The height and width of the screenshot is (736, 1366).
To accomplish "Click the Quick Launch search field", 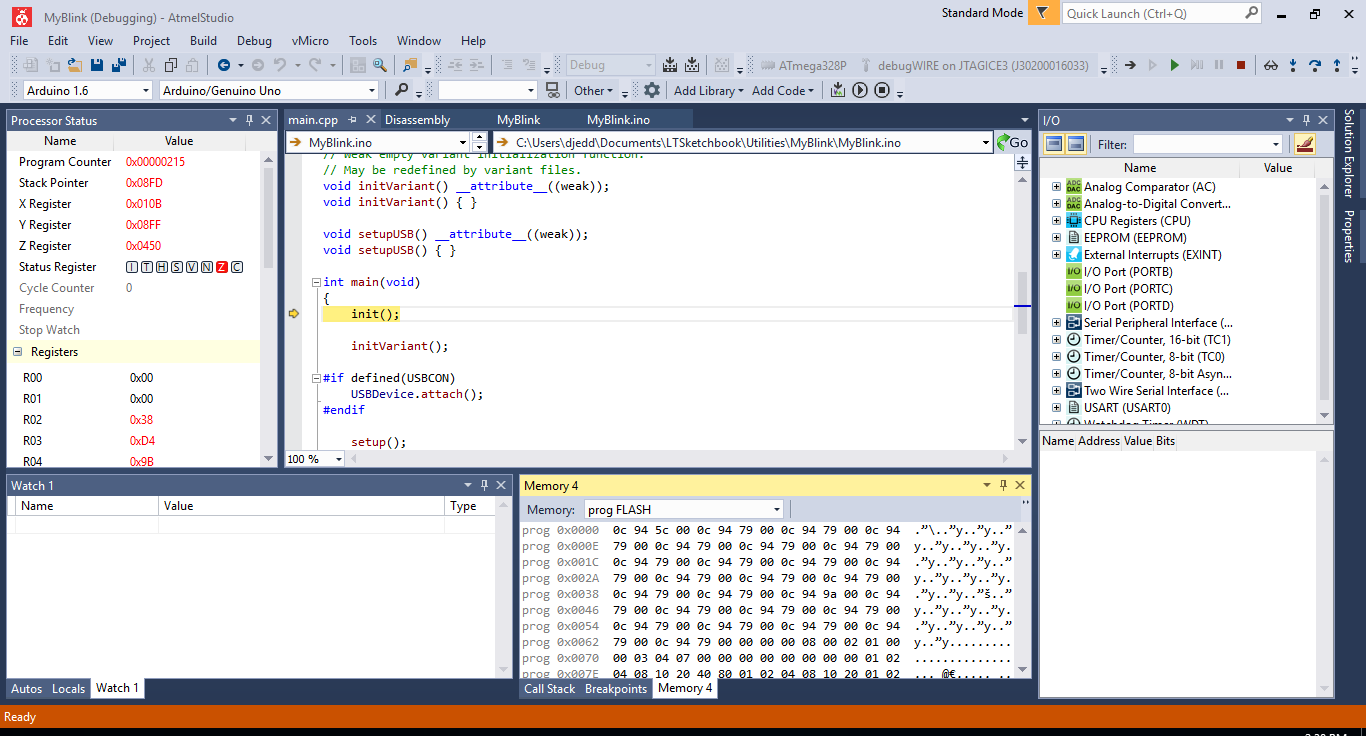I will pyautogui.click(x=1160, y=13).
